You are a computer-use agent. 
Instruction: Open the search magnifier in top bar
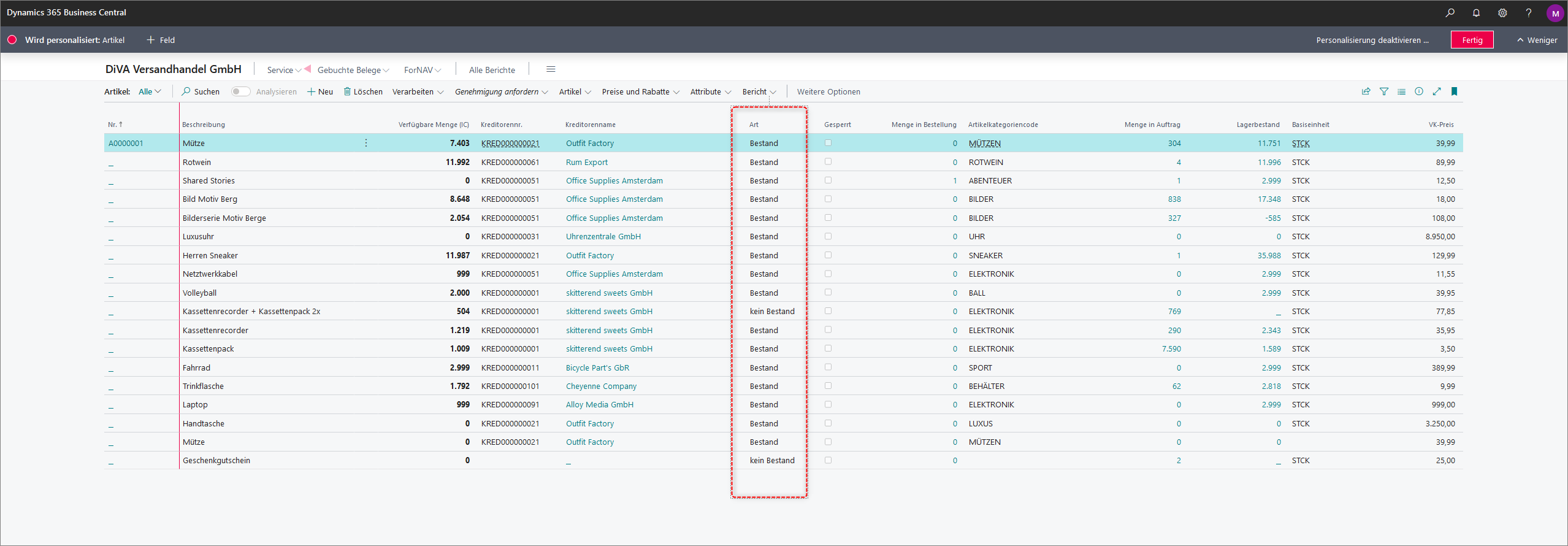coord(1450,13)
